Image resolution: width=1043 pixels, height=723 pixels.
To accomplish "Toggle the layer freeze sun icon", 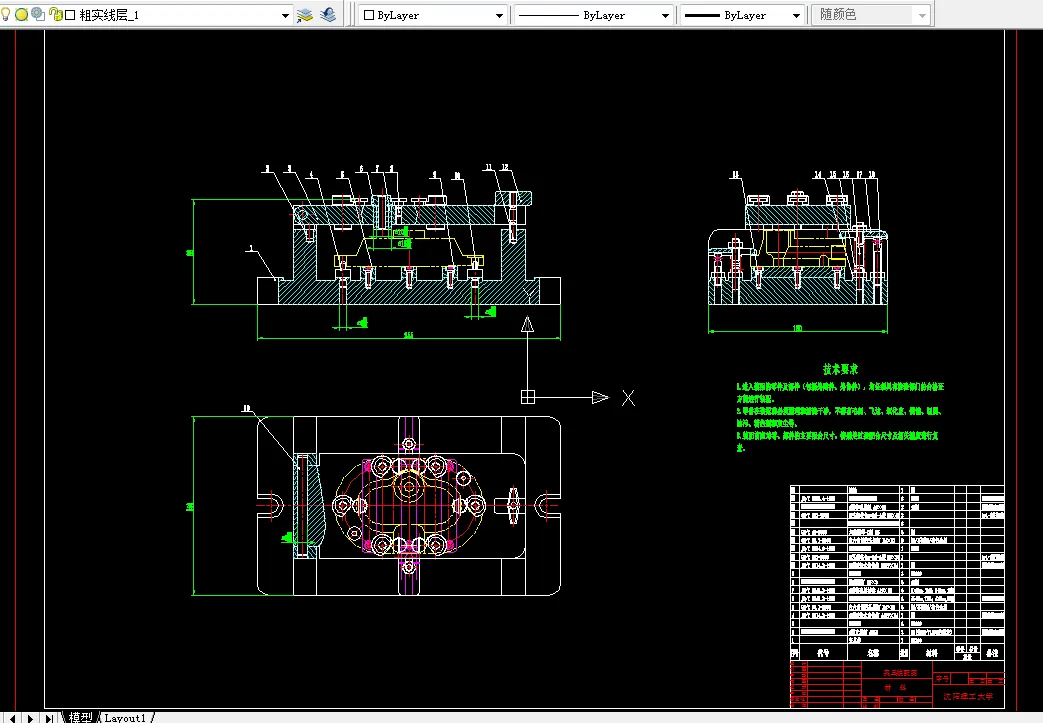I will point(21,15).
